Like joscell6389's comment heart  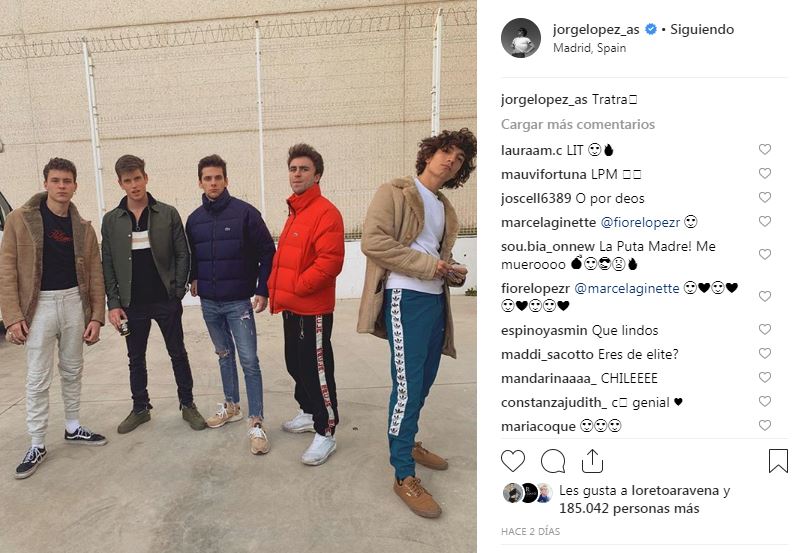[x=765, y=197]
